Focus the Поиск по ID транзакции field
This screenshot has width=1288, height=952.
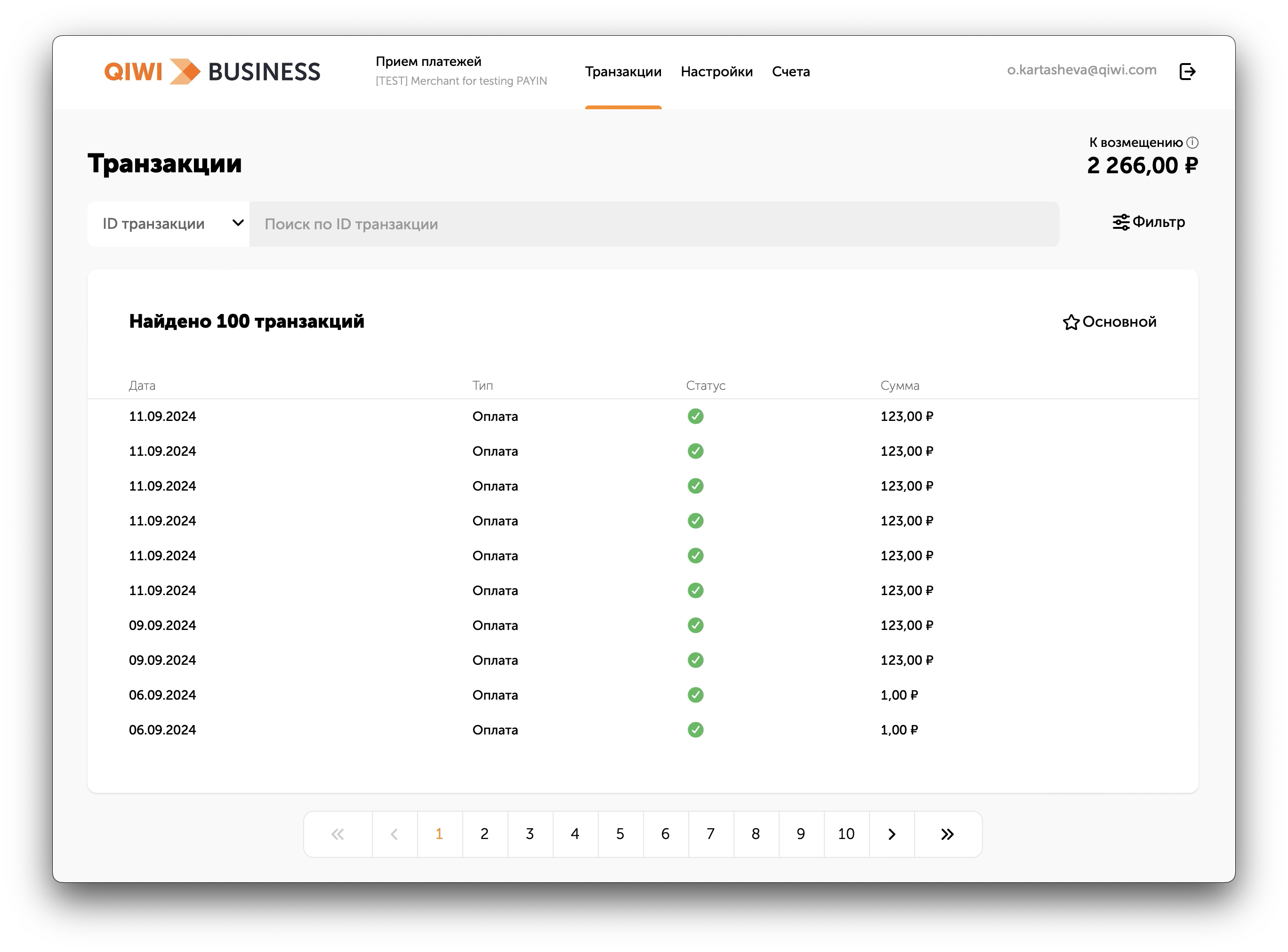coord(654,224)
